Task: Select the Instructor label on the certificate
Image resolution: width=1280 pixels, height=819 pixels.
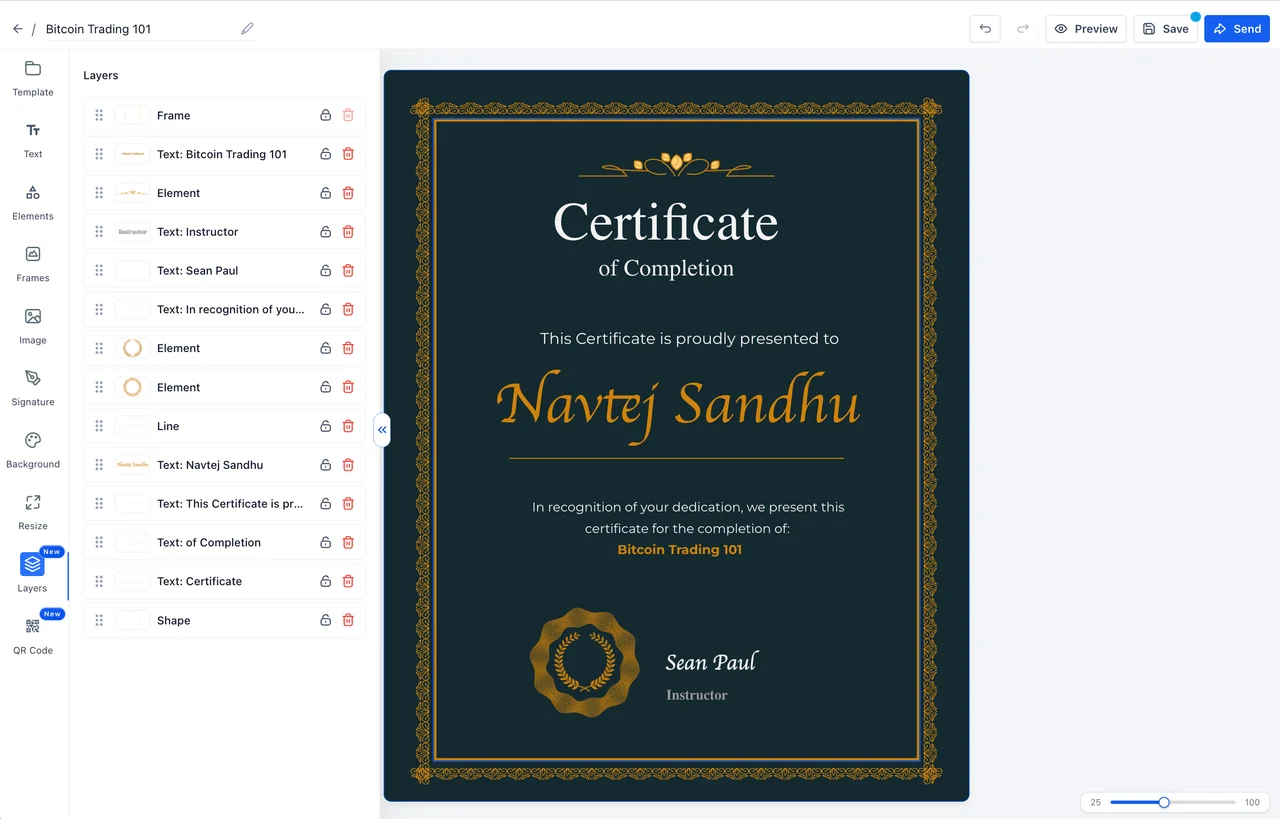Action: [697, 695]
